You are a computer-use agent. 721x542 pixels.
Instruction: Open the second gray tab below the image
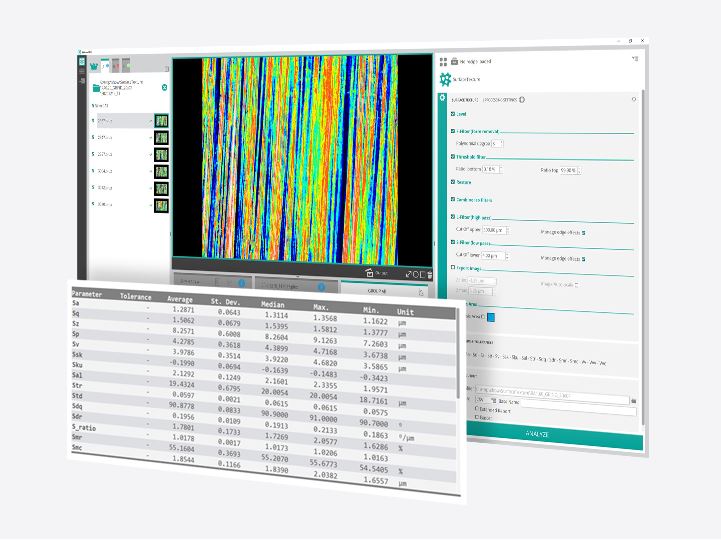click(x=296, y=286)
